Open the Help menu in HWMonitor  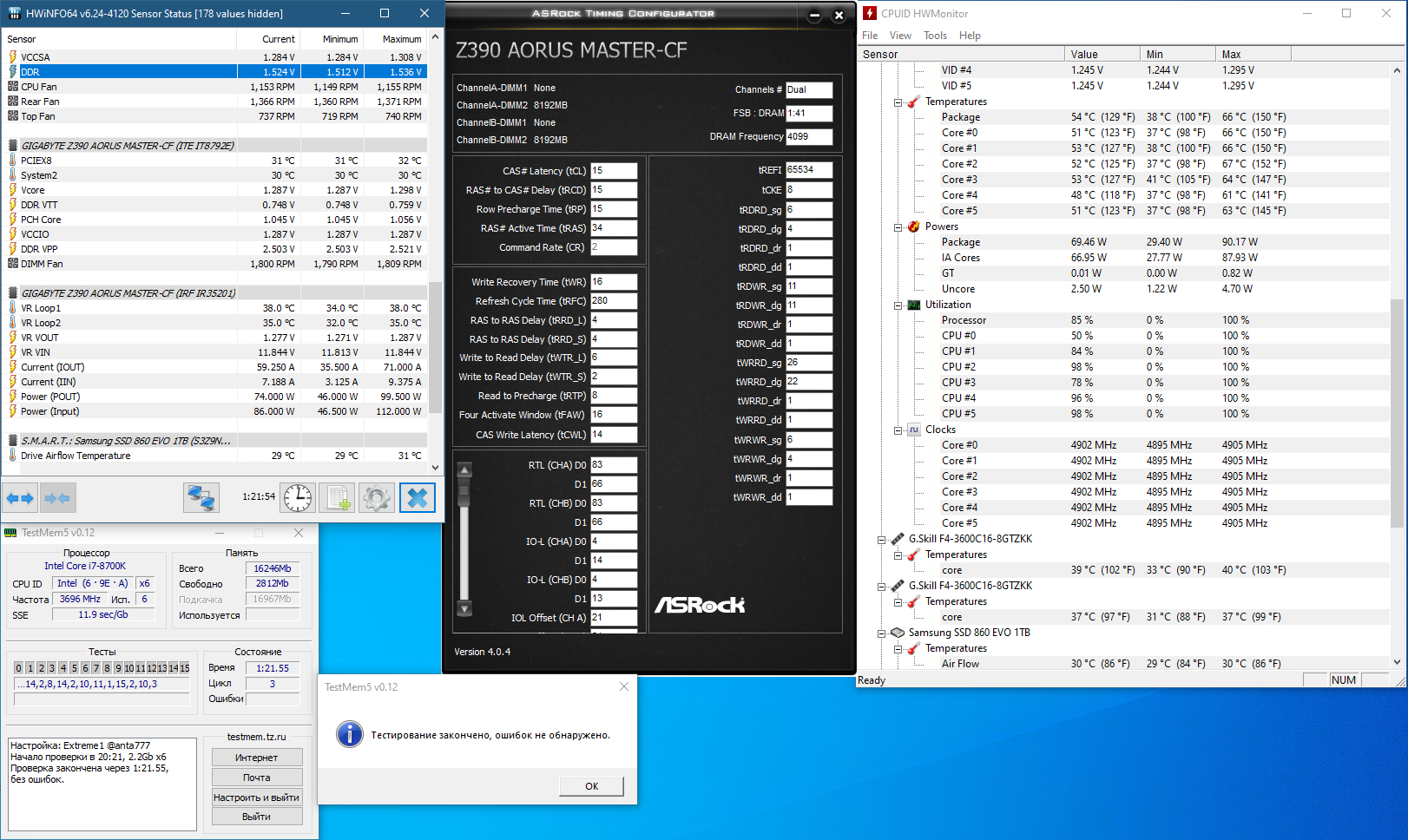tap(970, 36)
